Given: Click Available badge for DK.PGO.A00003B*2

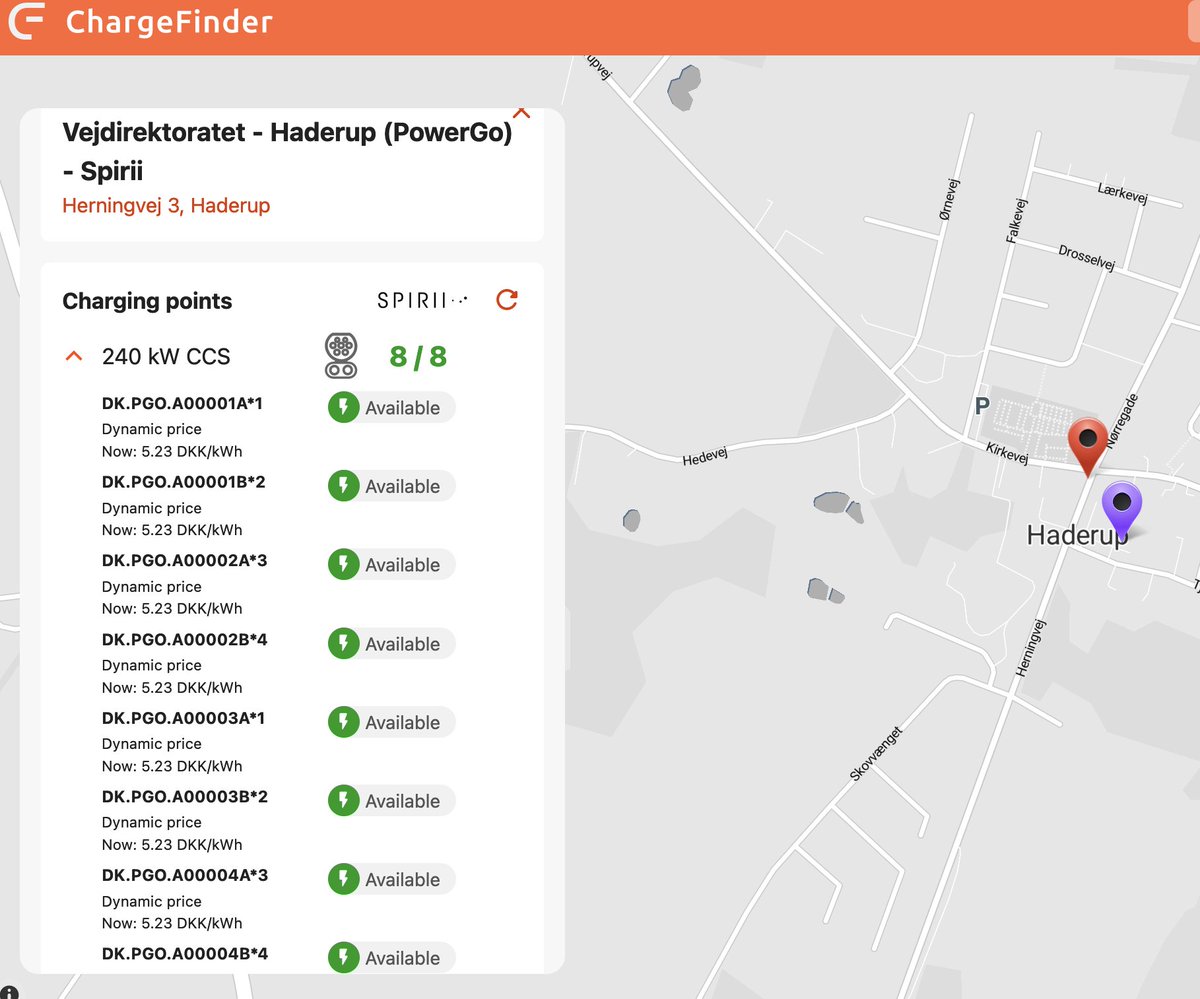Looking at the screenshot, I should click(x=391, y=801).
